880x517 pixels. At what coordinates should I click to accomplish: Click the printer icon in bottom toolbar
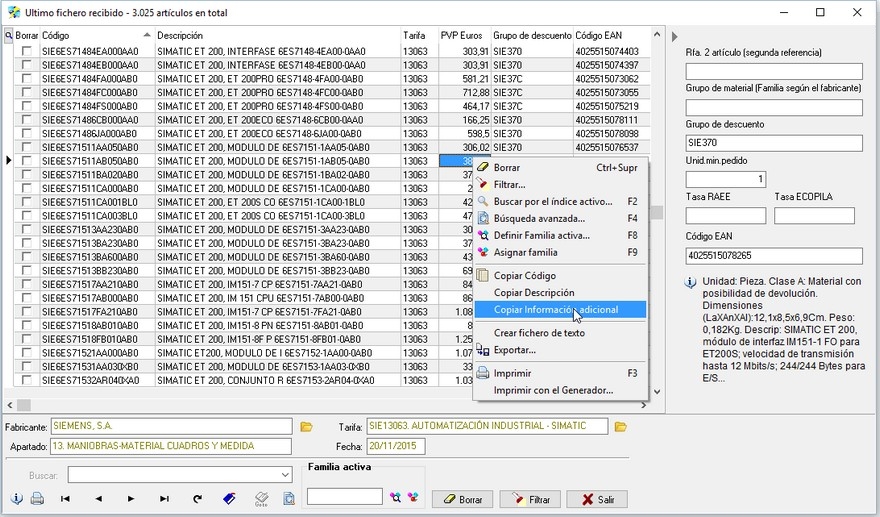coord(37,498)
